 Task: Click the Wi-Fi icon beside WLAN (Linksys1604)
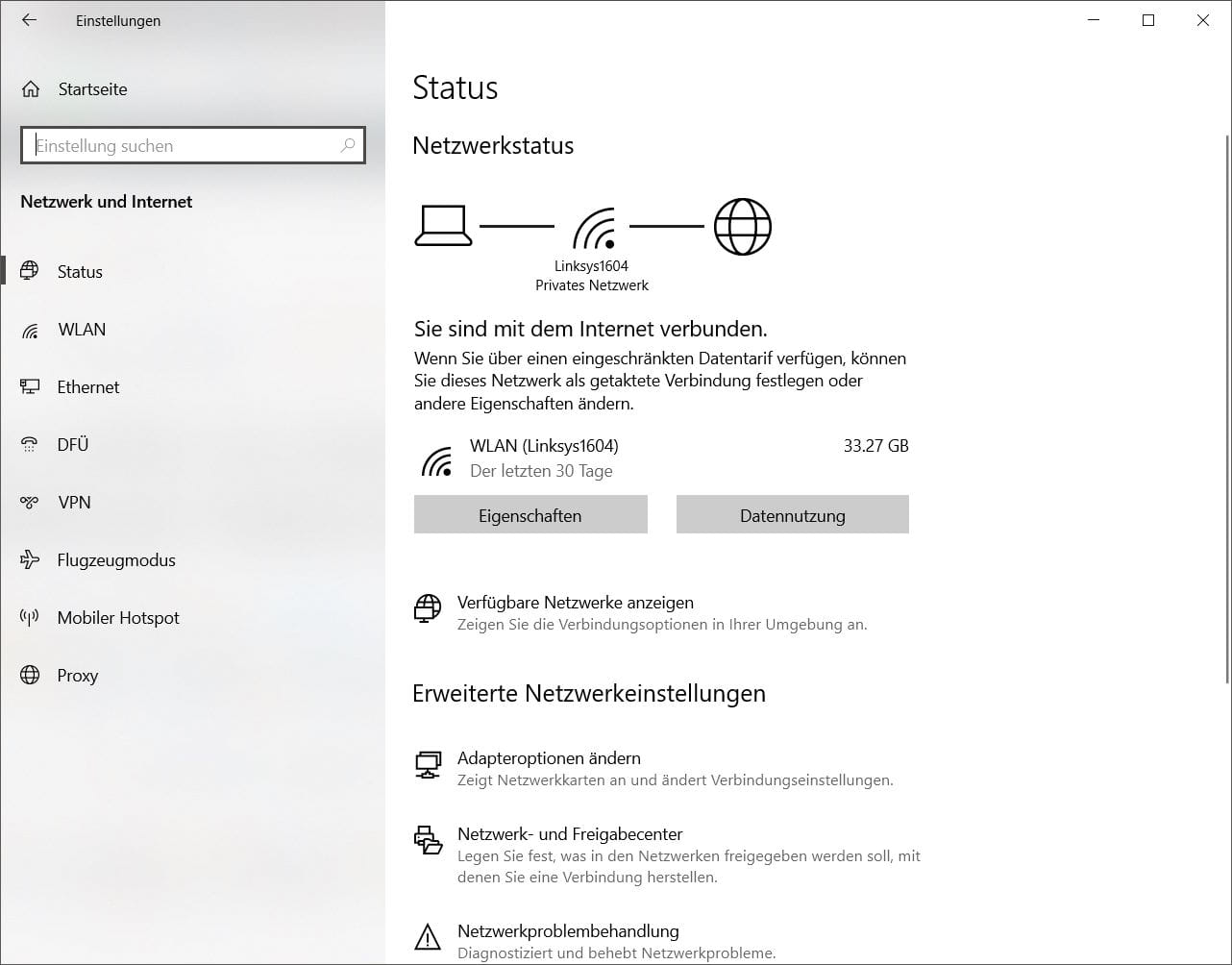(436, 460)
